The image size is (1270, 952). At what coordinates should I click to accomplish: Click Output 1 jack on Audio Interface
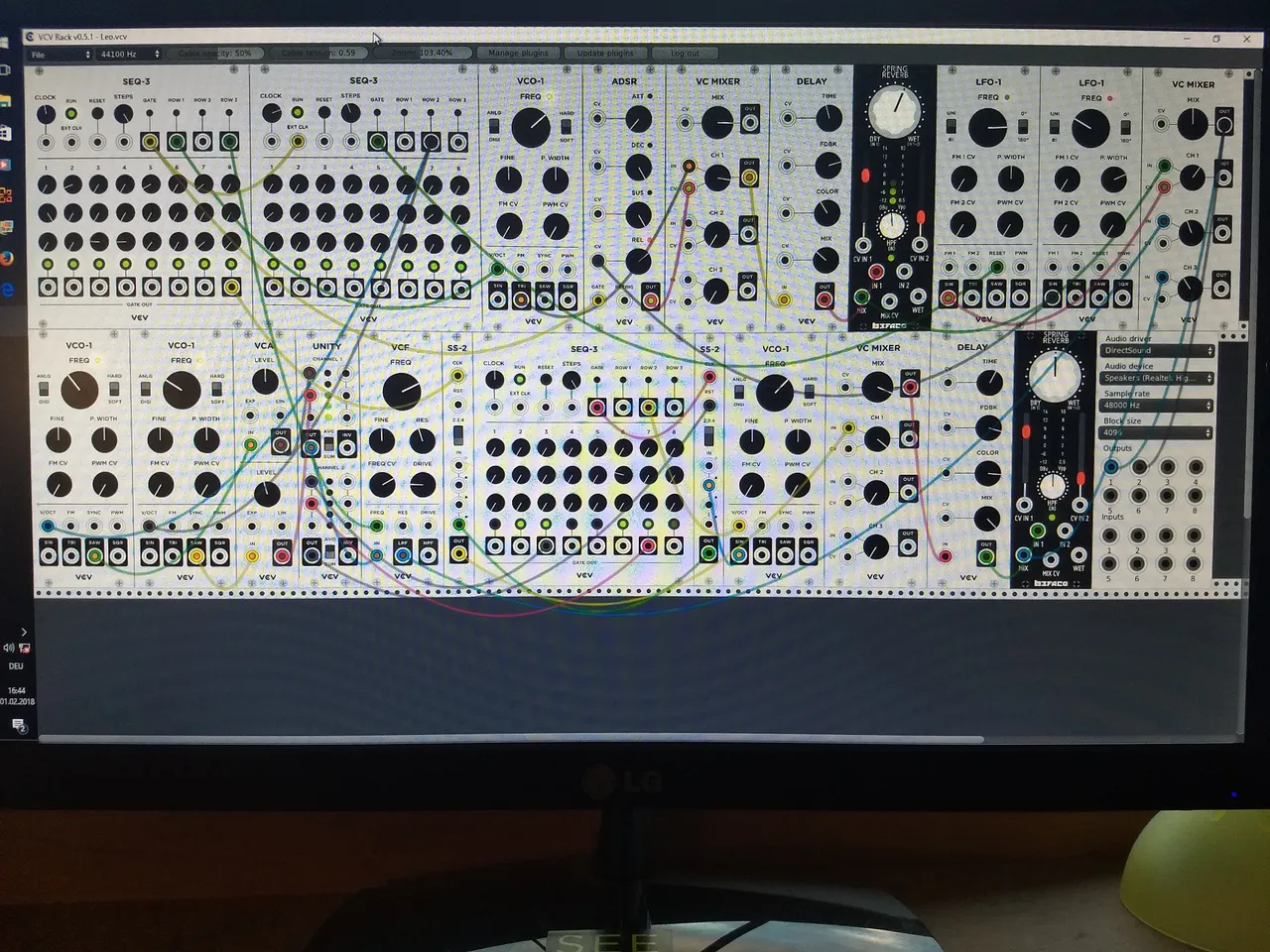[1111, 467]
